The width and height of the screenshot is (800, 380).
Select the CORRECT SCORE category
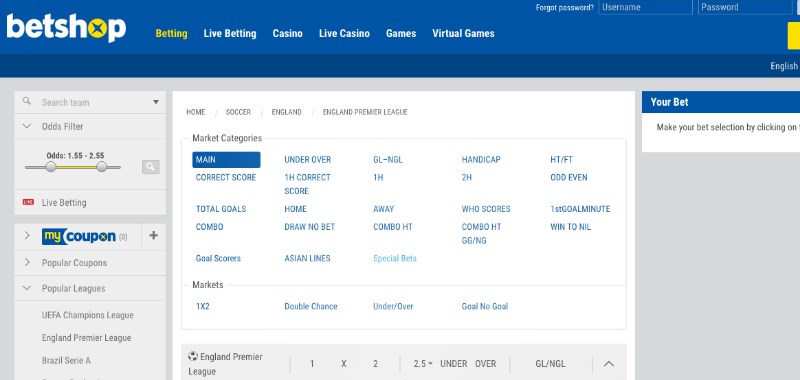point(226,178)
